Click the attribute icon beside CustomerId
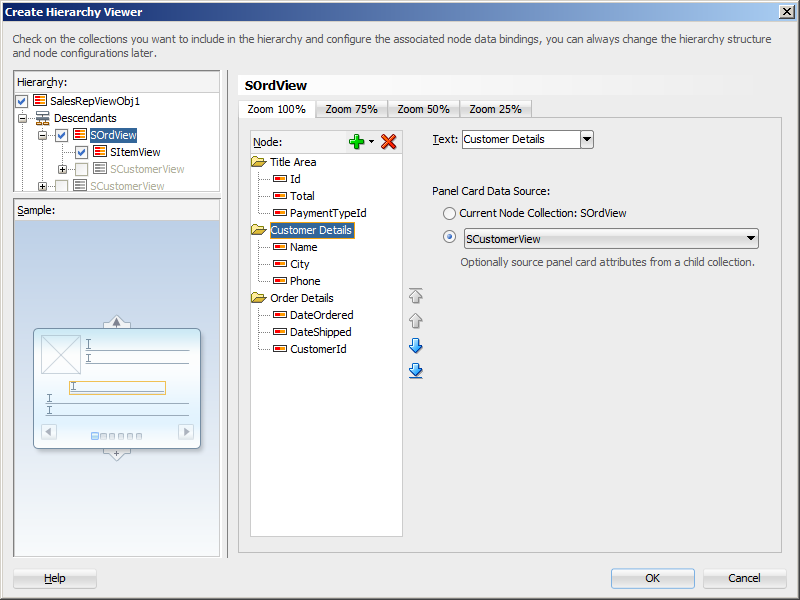The image size is (800, 600). coord(280,349)
